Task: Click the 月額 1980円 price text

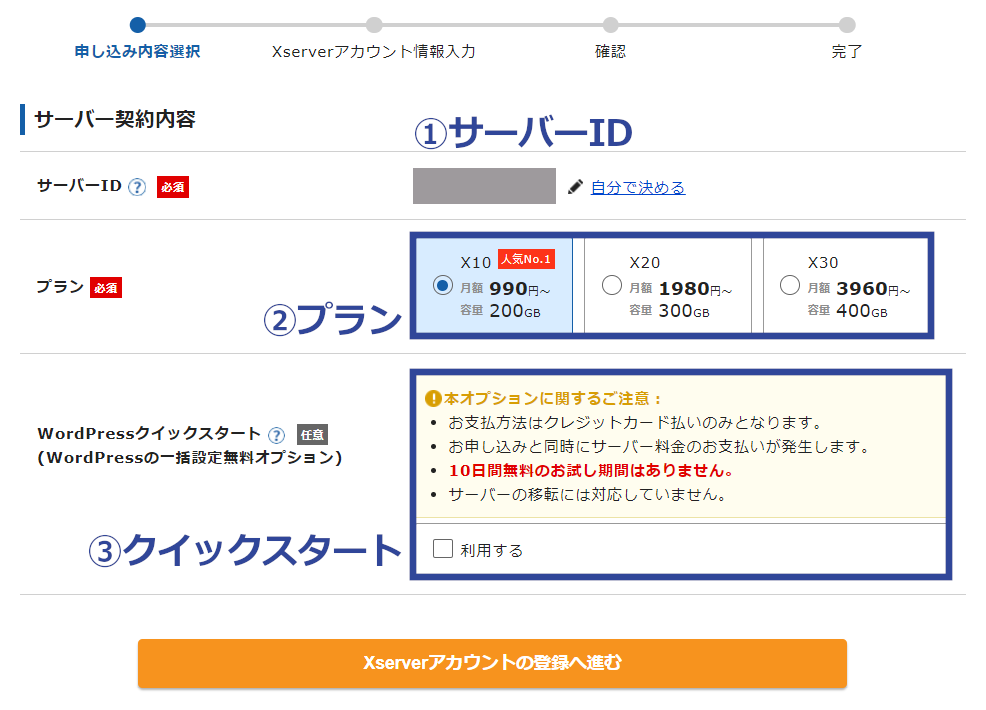Action: tap(680, 289)
